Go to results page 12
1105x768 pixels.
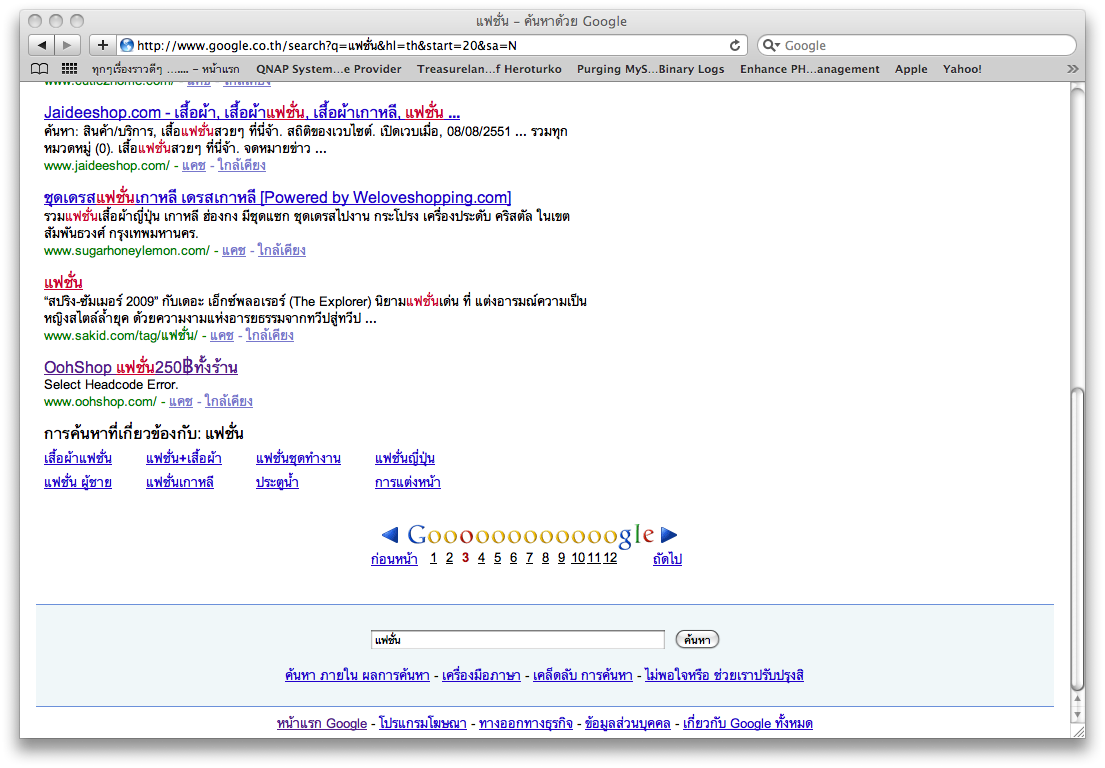point(610,558)
